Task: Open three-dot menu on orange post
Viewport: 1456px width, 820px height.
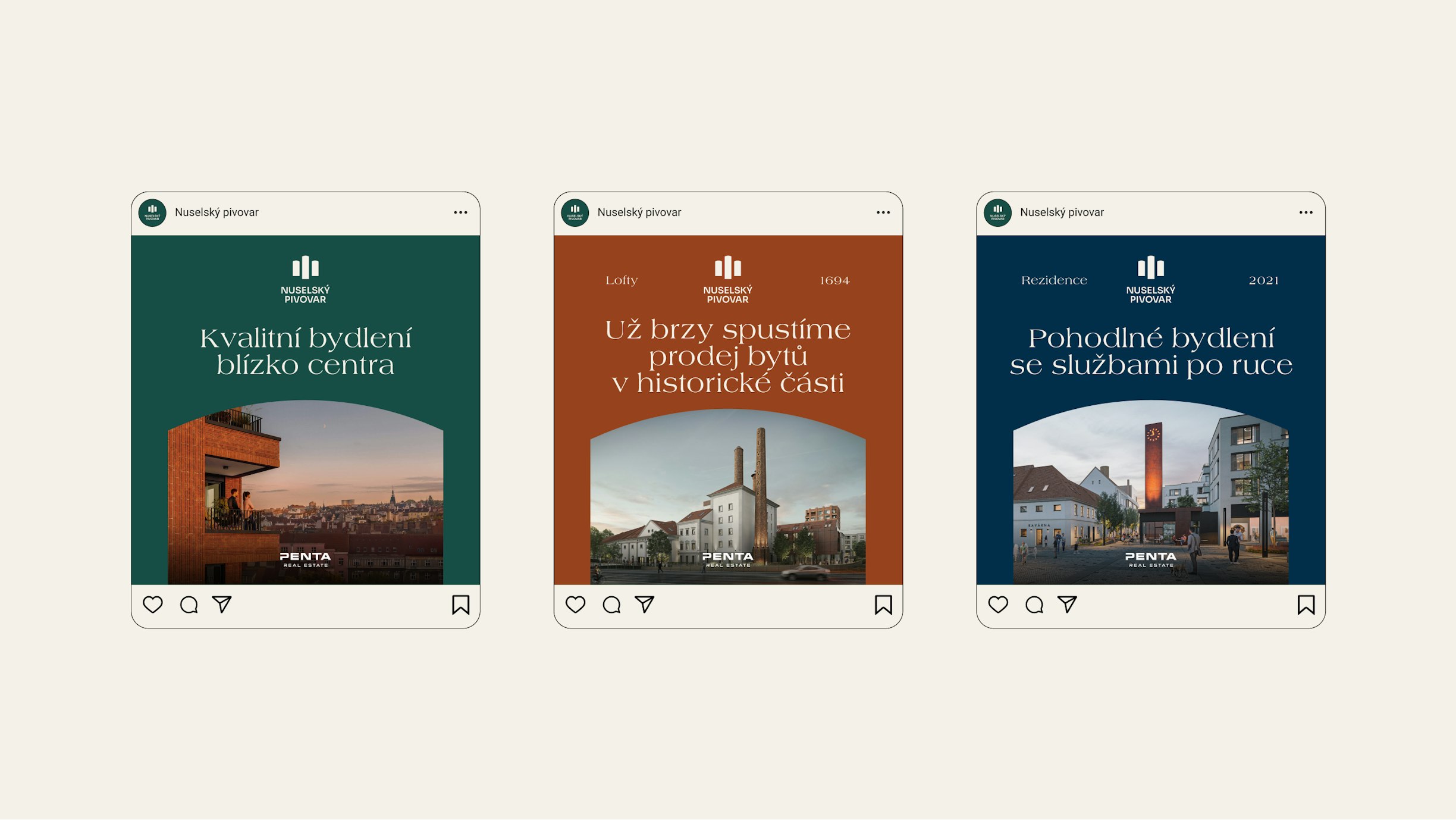Action: tap(883, 212)
